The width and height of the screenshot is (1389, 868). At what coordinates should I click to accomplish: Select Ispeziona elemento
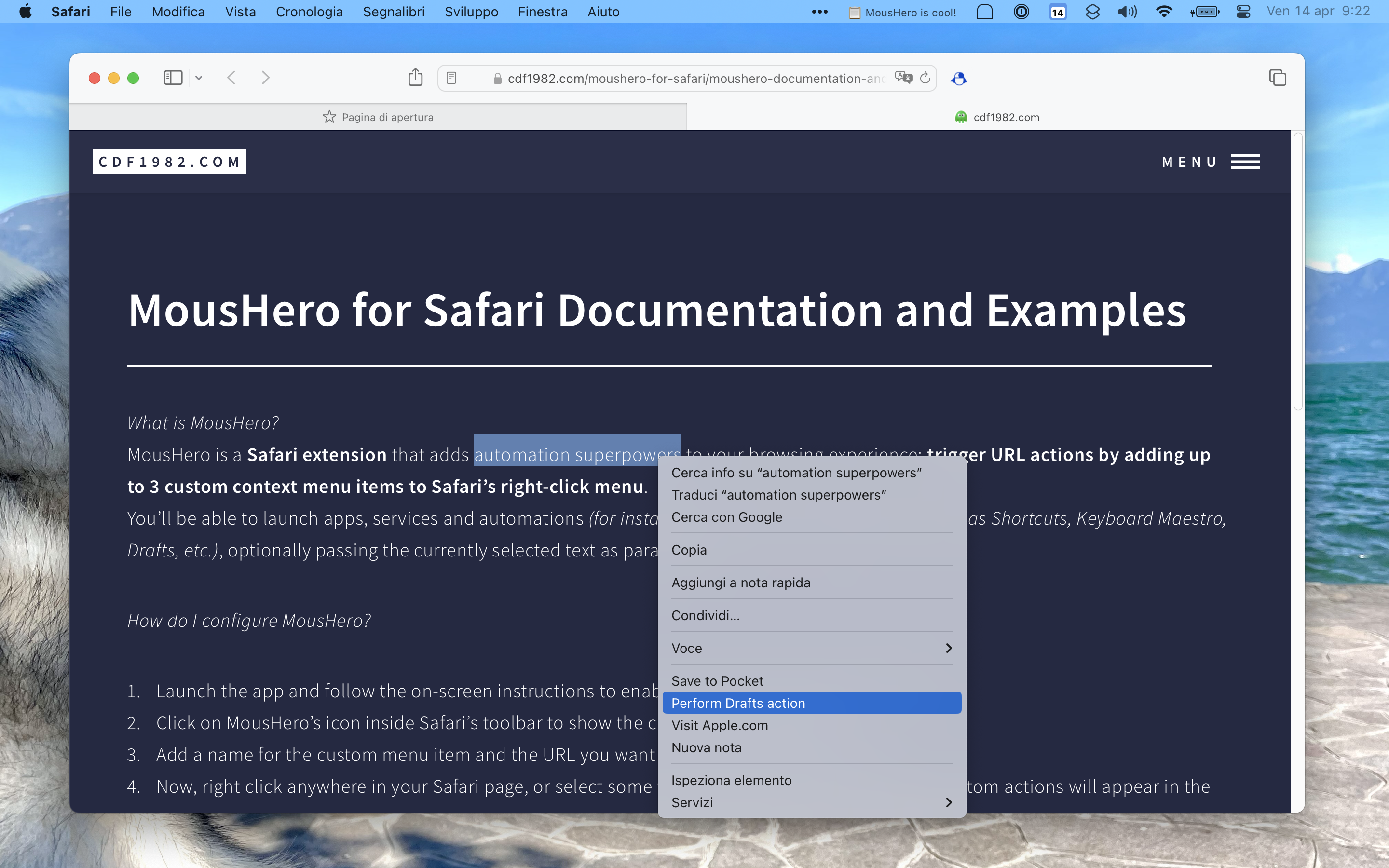[x=812, y=780]
